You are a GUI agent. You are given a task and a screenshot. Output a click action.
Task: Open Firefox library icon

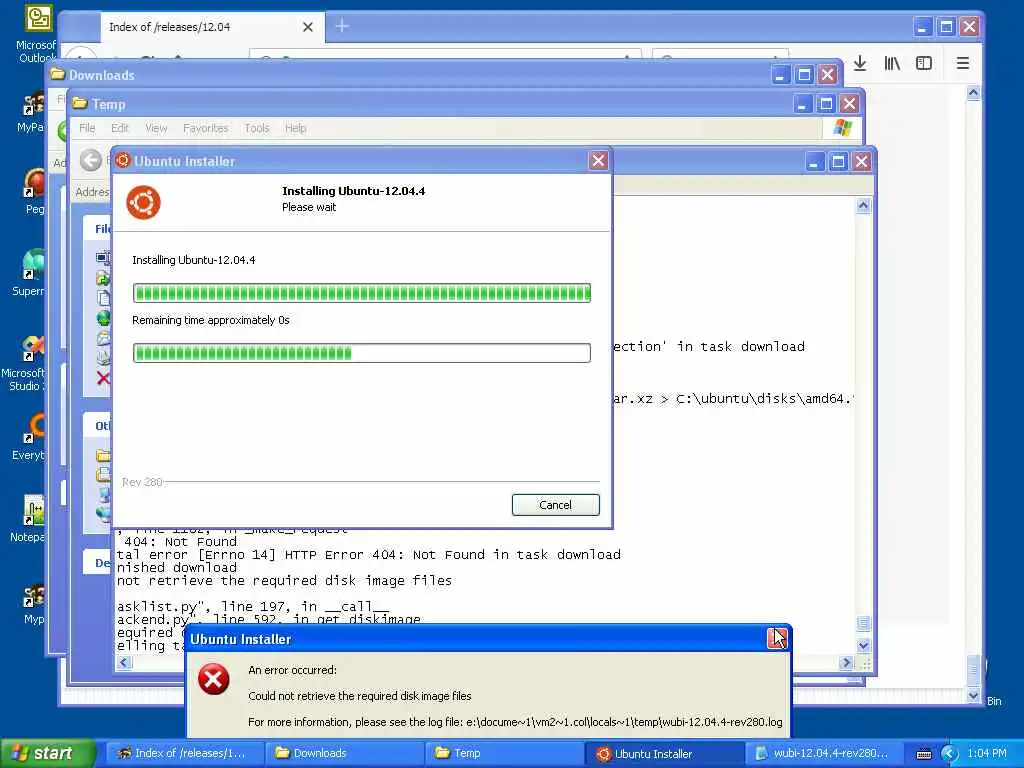892,63
